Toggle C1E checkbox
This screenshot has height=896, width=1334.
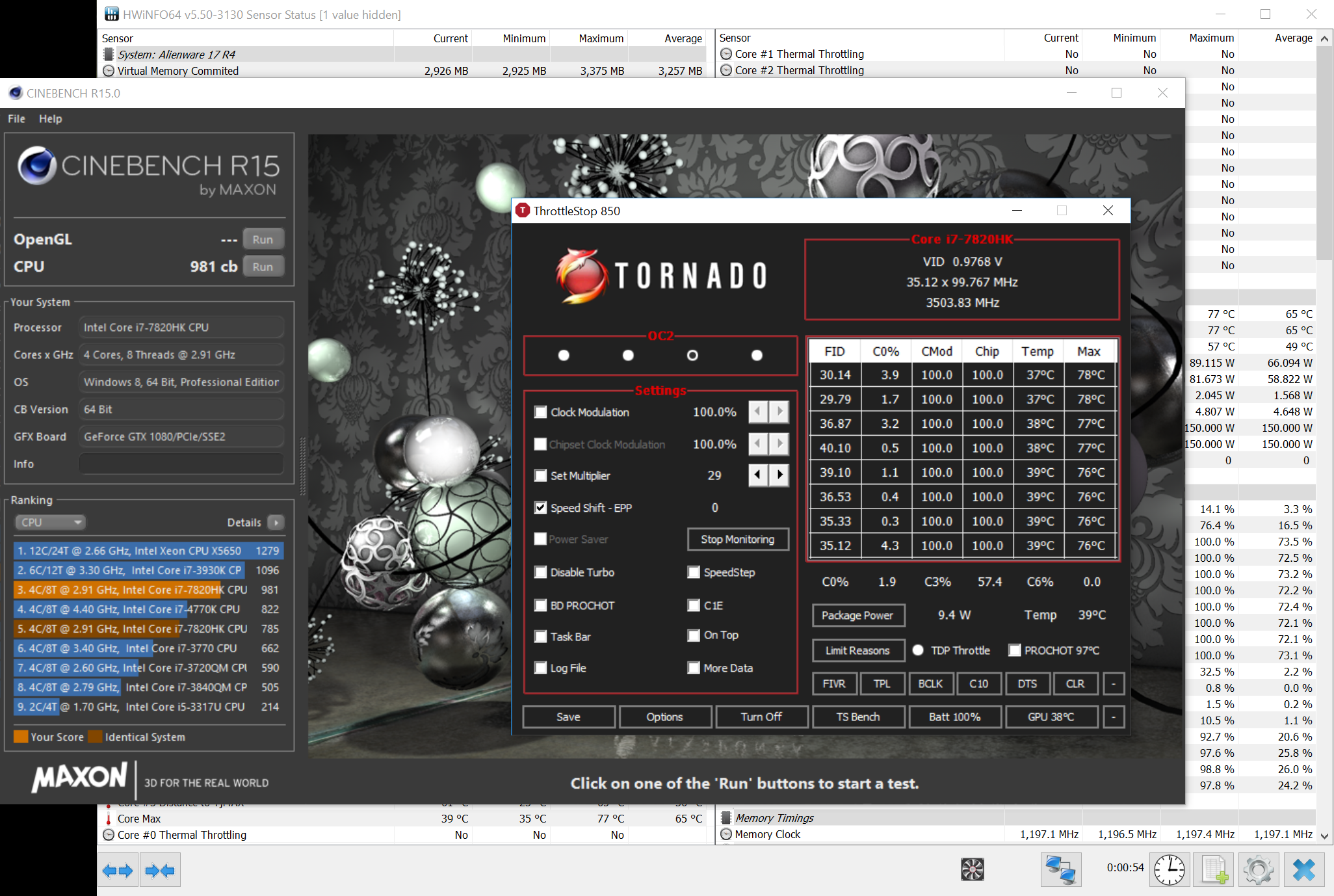tap(694, 605)
